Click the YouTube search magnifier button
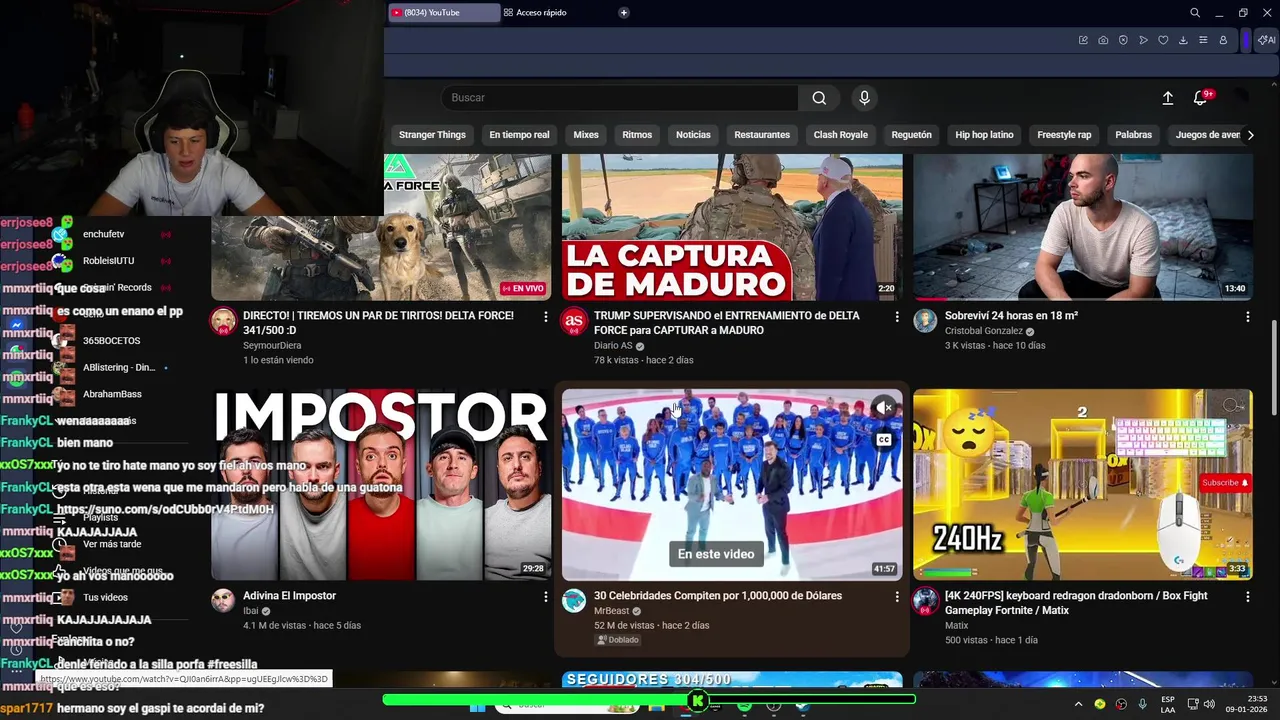The width and height of the screenshot is (1280, 720). coord(819,98)
